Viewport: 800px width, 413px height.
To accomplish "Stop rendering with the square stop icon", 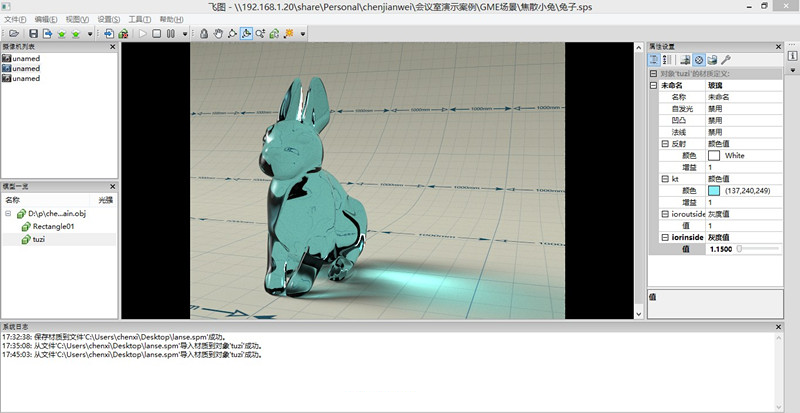I will (x=157, y=34).
